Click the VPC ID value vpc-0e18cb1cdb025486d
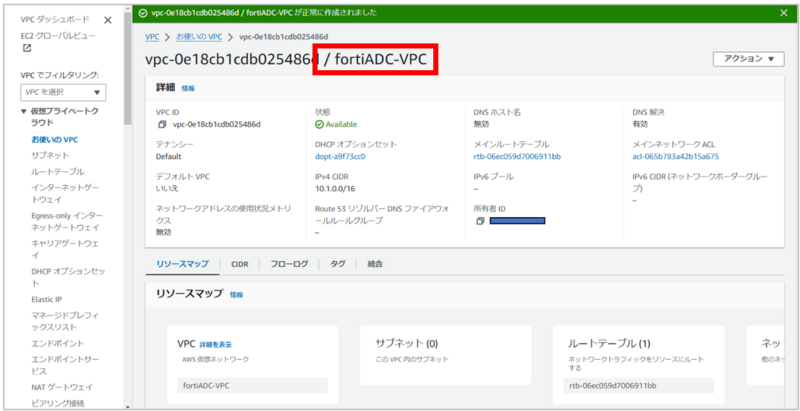The image size is (800, 411). pos(217,124)
